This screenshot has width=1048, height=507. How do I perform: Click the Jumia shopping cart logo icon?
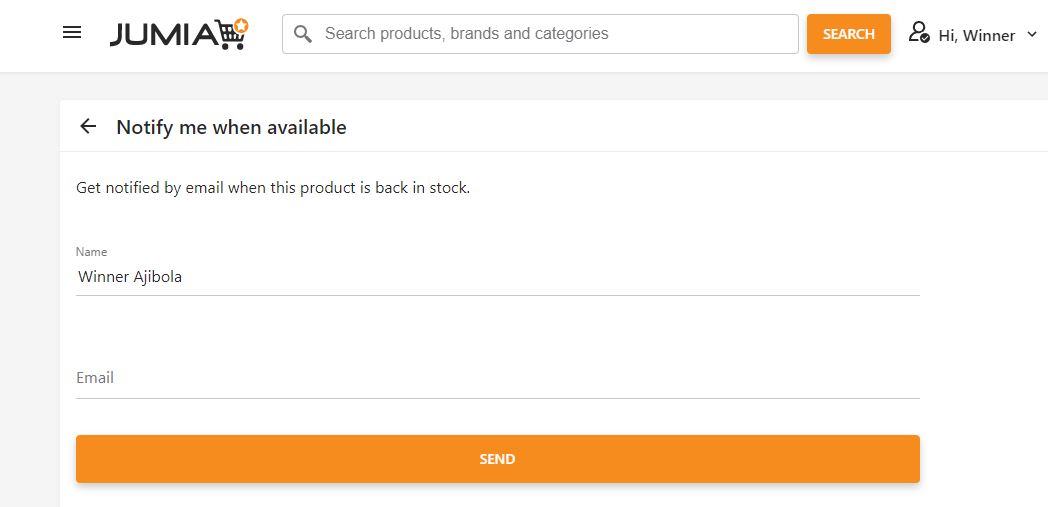232,37
